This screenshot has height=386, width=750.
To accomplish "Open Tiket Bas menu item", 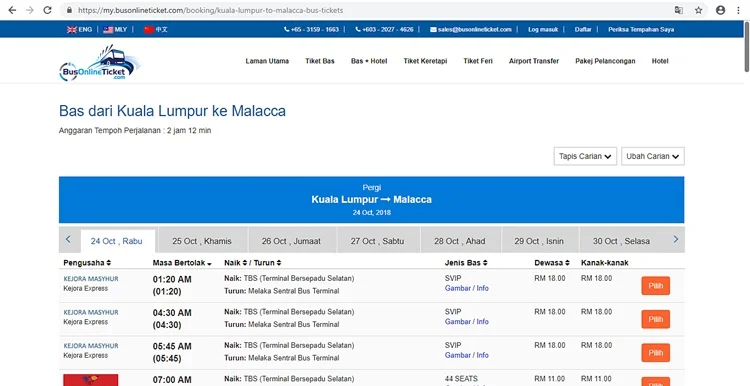I will tap(320, 61).
